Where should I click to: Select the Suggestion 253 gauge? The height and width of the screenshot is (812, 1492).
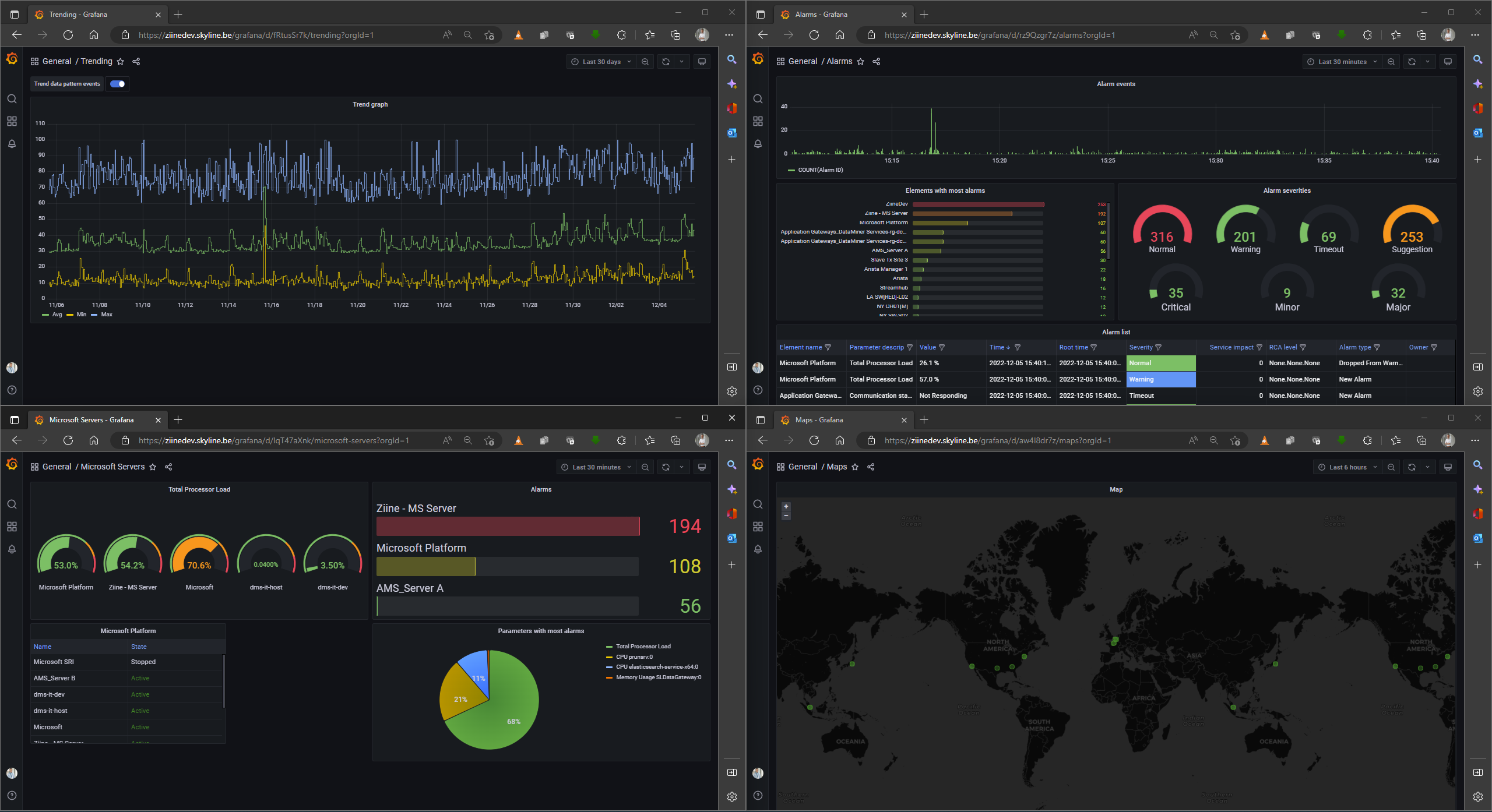[x=1412, y=230]
